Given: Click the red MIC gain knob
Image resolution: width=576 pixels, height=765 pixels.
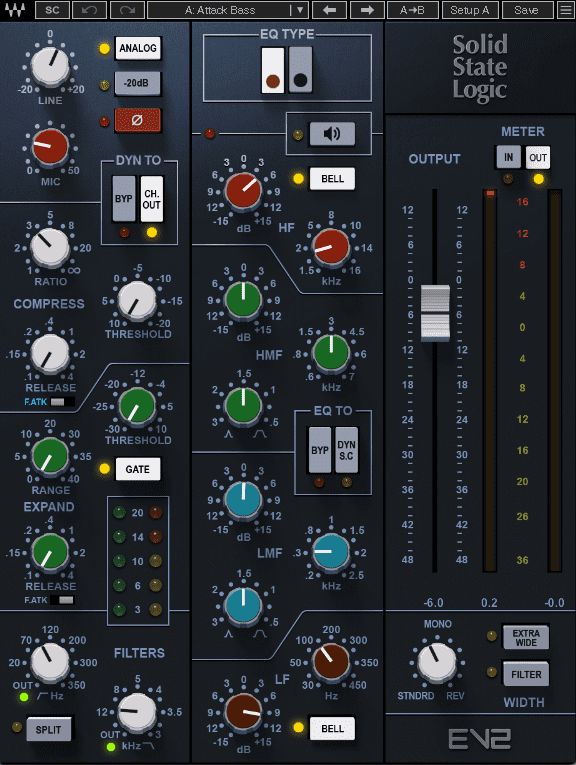Looking at the screenshot, I should (x=50, y=146).
